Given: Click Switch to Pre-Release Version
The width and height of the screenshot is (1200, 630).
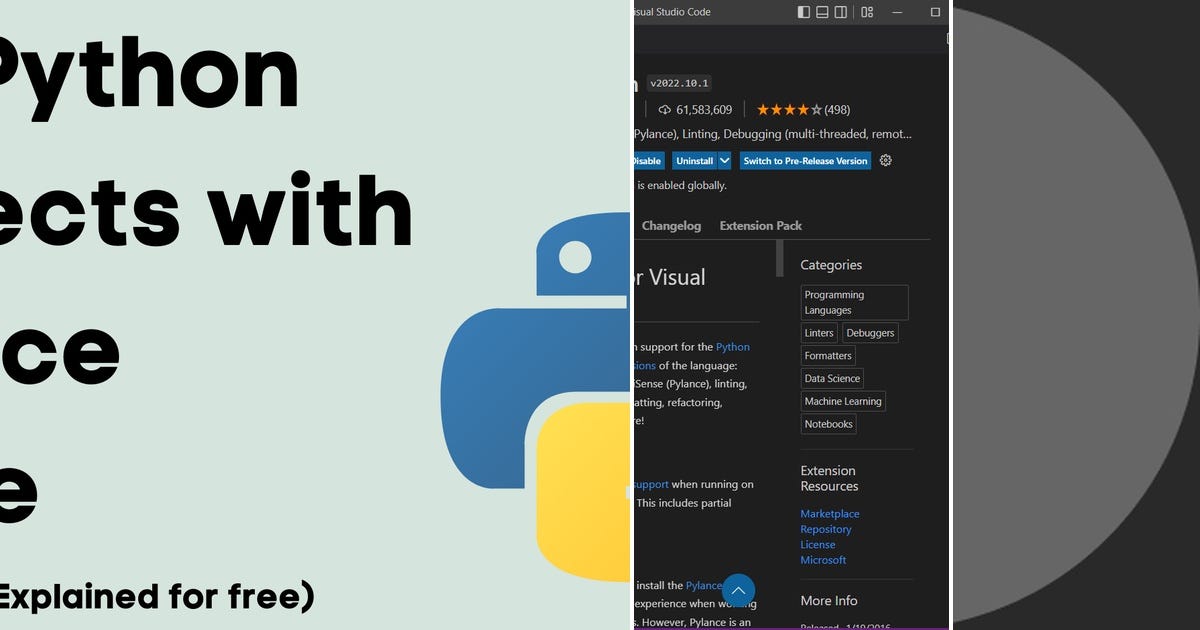Looking at the screenshot, I should pos(805,160).
